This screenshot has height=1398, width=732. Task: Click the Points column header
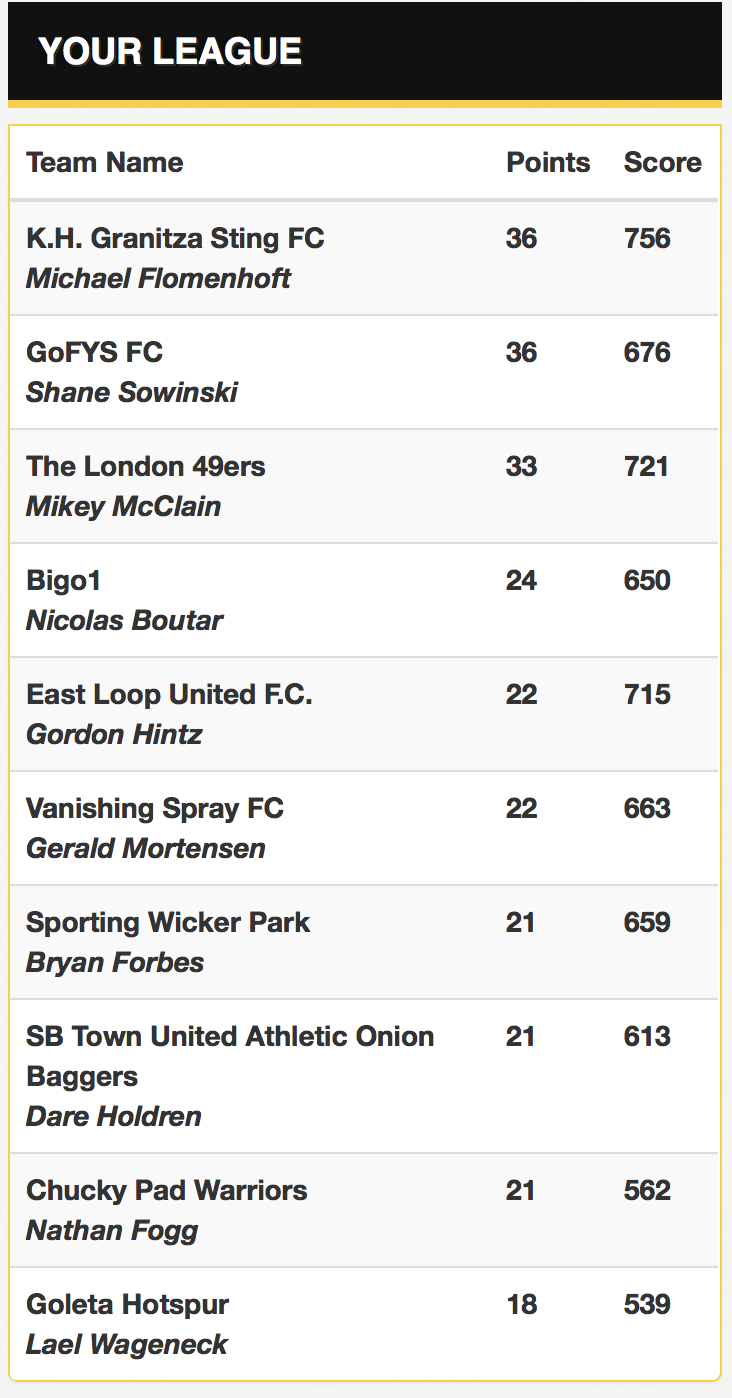pos(548,162)
